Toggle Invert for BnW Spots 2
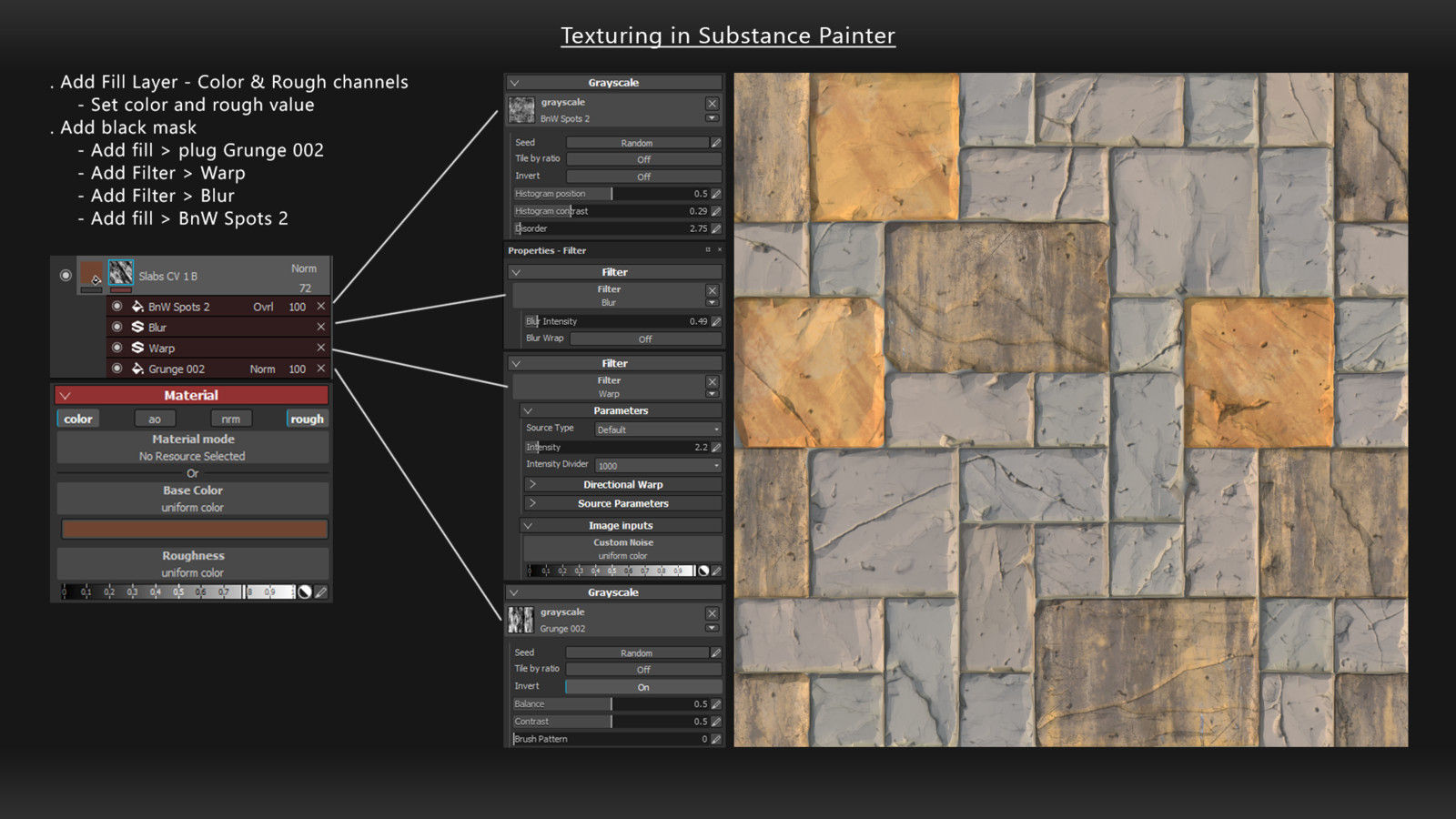This screenshot has width=1456, height=819. (643, 177)
